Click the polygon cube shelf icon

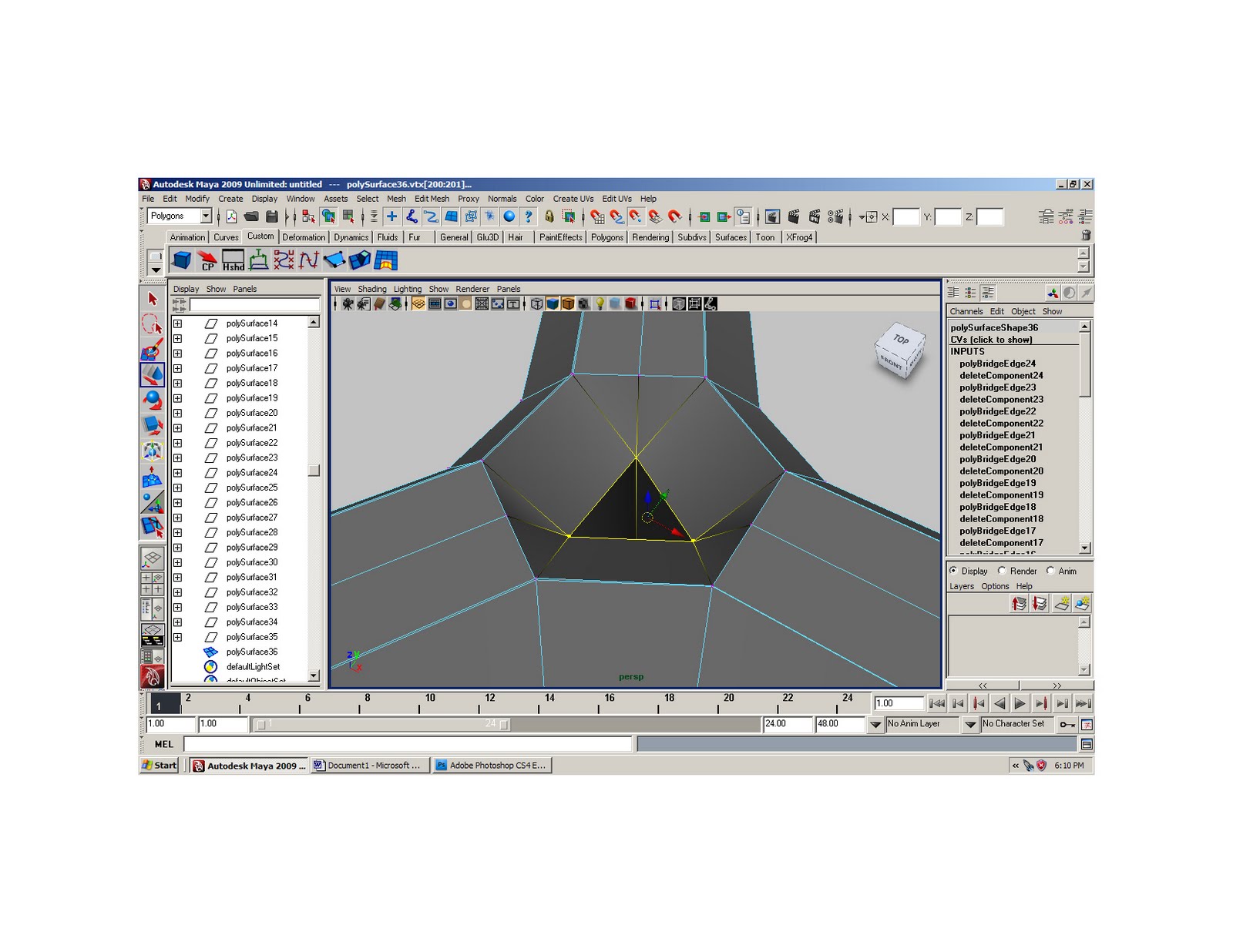point(182,260)
